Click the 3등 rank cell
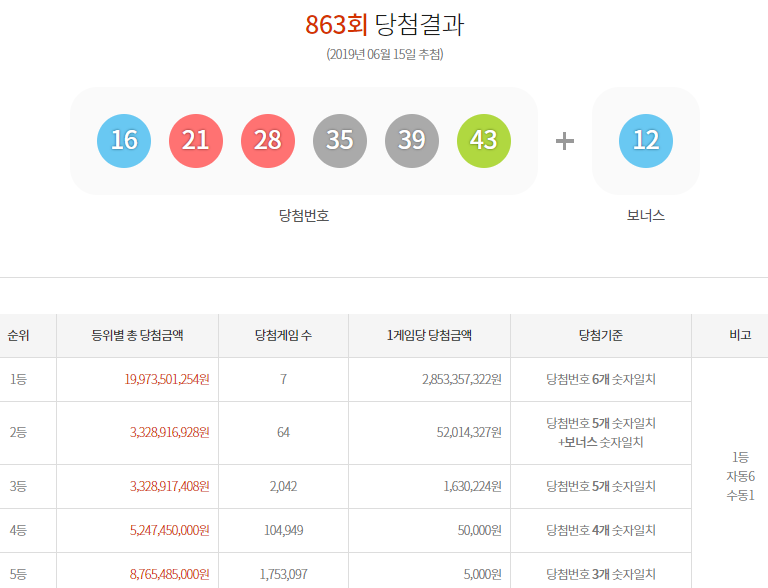 point(19,486)
